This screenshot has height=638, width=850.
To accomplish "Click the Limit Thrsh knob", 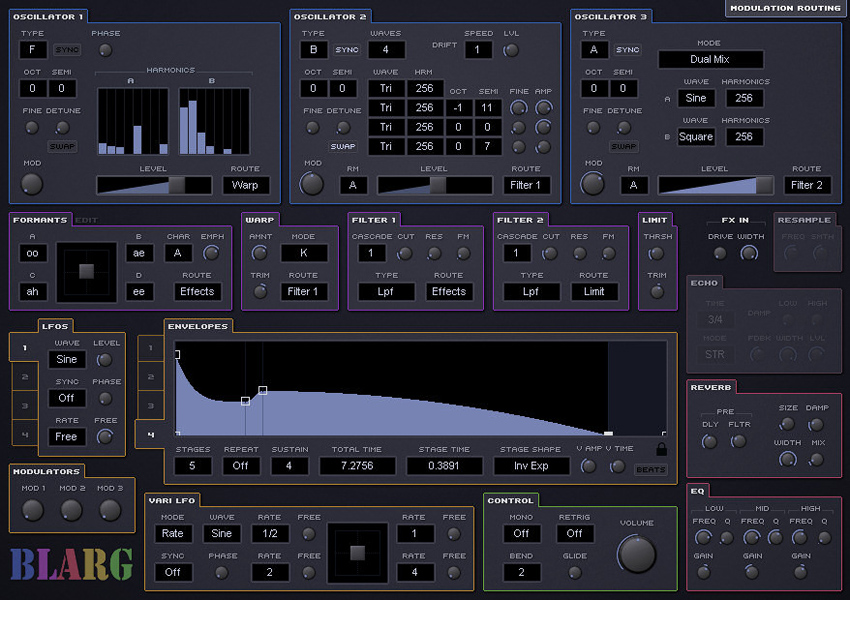I will [656, 253].
